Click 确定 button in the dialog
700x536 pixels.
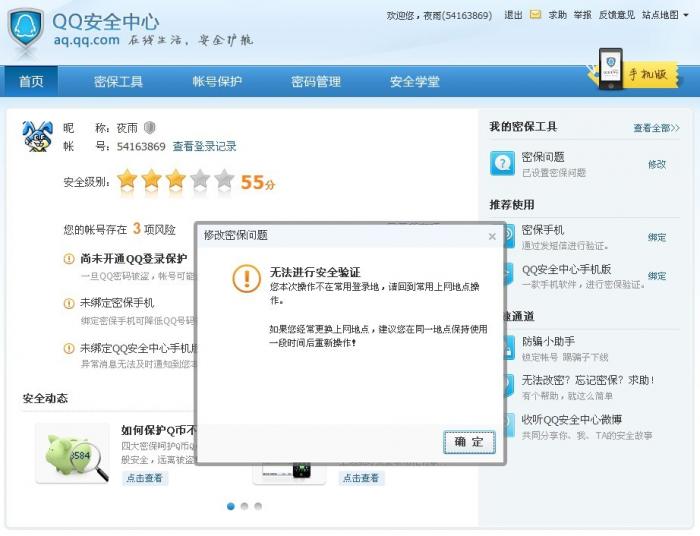coord(469,442)
